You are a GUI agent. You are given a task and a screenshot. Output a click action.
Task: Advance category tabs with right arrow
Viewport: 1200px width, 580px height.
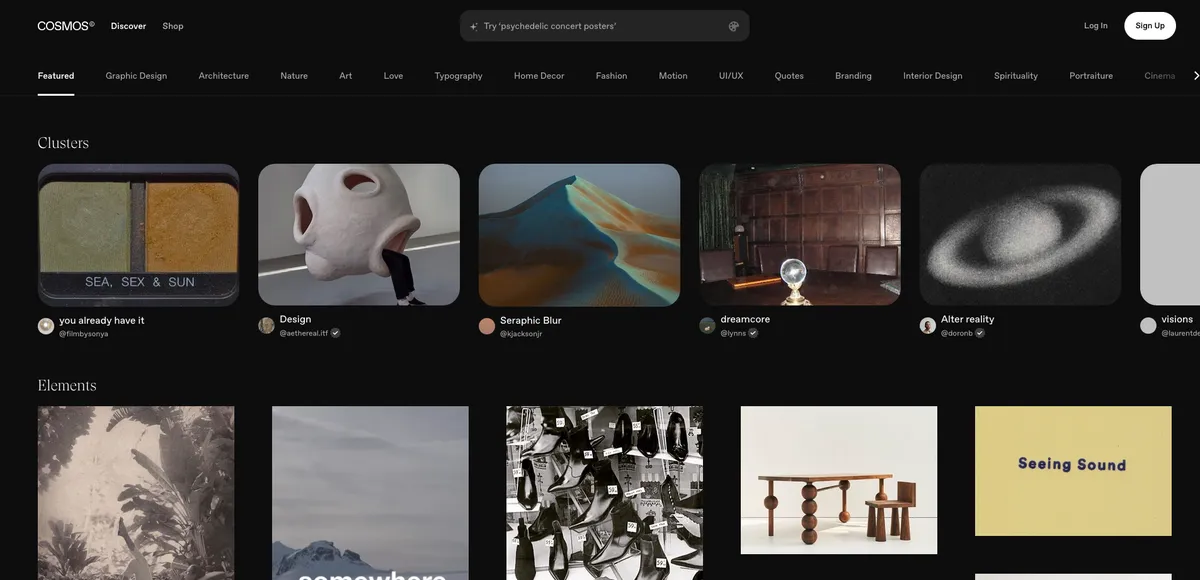[1196, 75]
